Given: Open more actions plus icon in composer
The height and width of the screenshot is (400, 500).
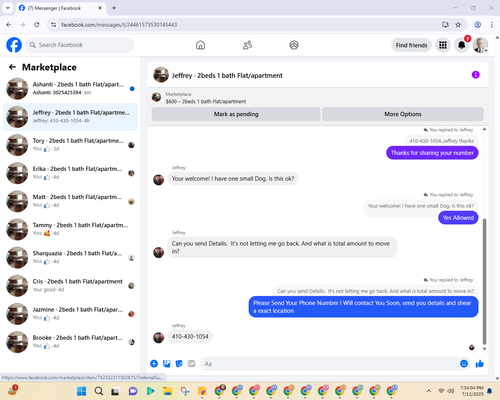Looking at the screenshot, I should (154, 364).
